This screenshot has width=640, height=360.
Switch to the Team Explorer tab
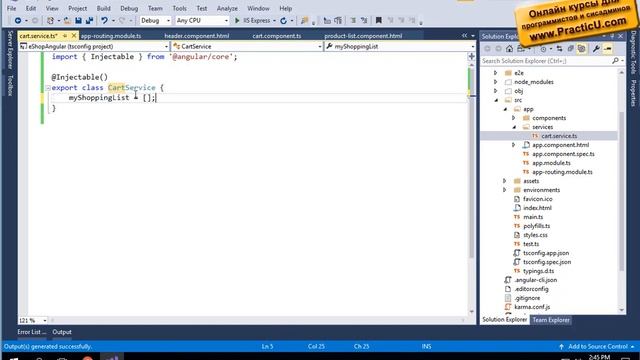point(551,320)
